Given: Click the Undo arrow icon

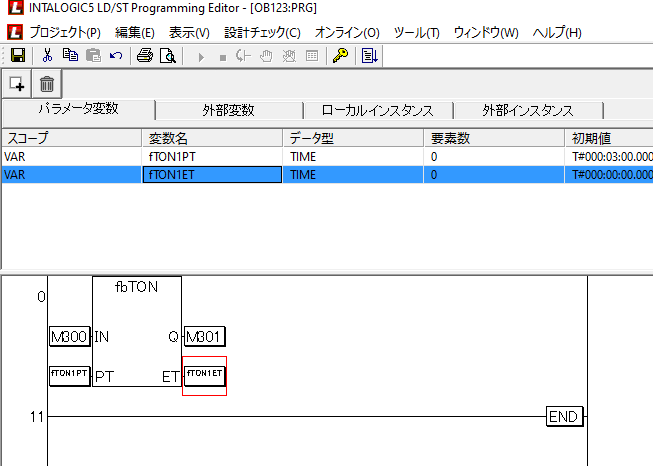Looking at the screenshot, I should 116,56.
